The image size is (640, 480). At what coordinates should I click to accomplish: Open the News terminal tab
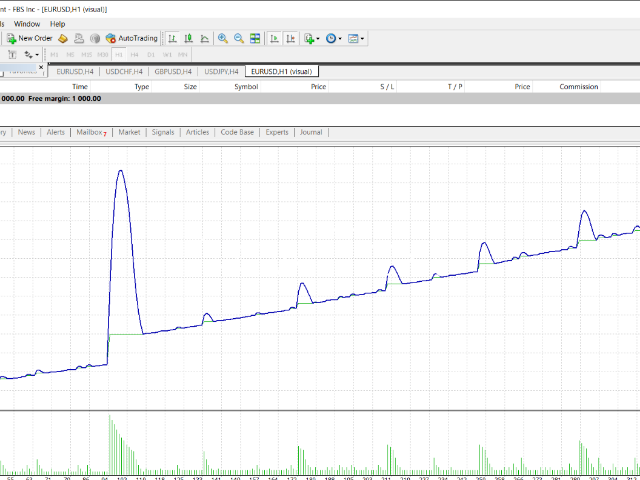(27, 132)
